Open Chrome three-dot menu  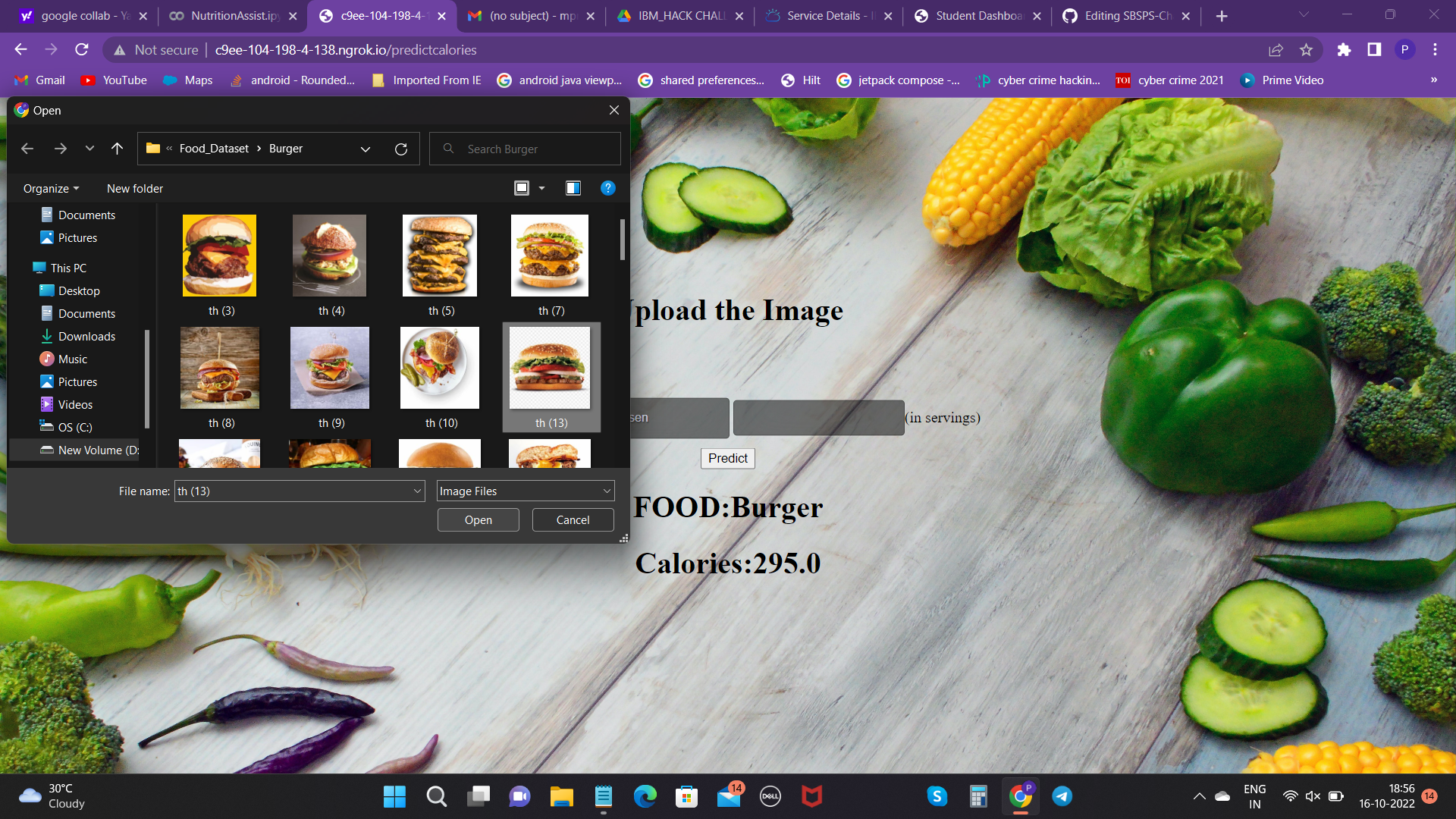1435,50
